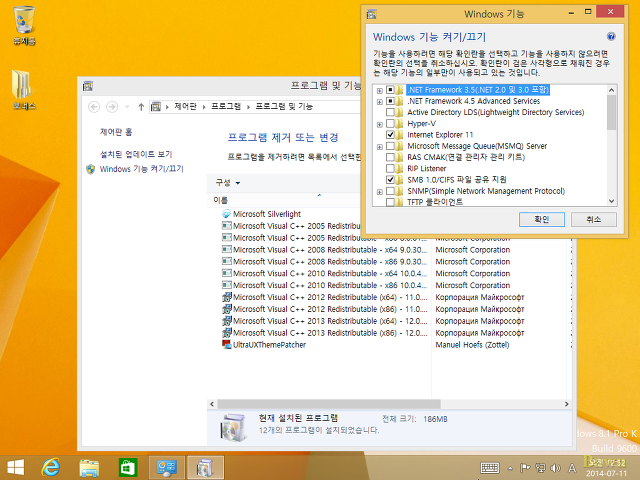Expand .NET Framework 3.5 tree node
This screenshot has width=640, height=480.
pos(380,91)
